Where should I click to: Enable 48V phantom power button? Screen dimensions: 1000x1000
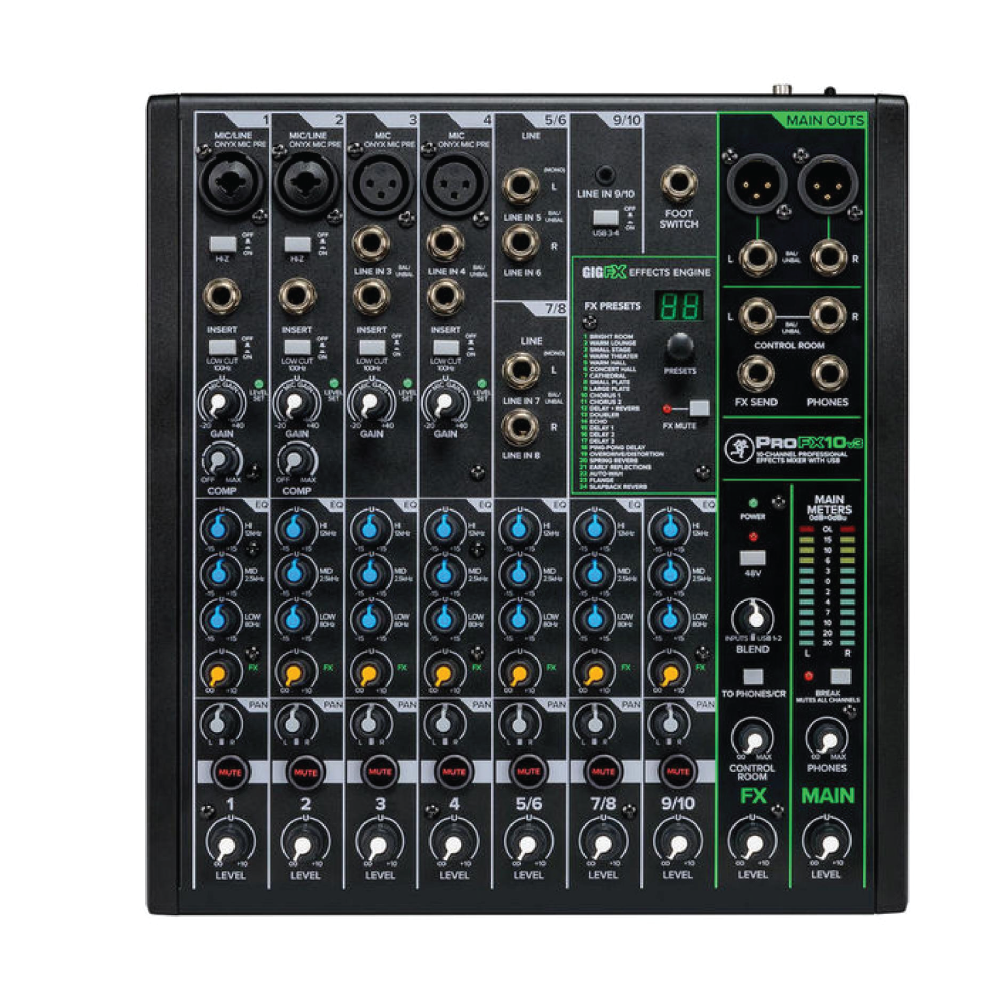tap(753, 559)
